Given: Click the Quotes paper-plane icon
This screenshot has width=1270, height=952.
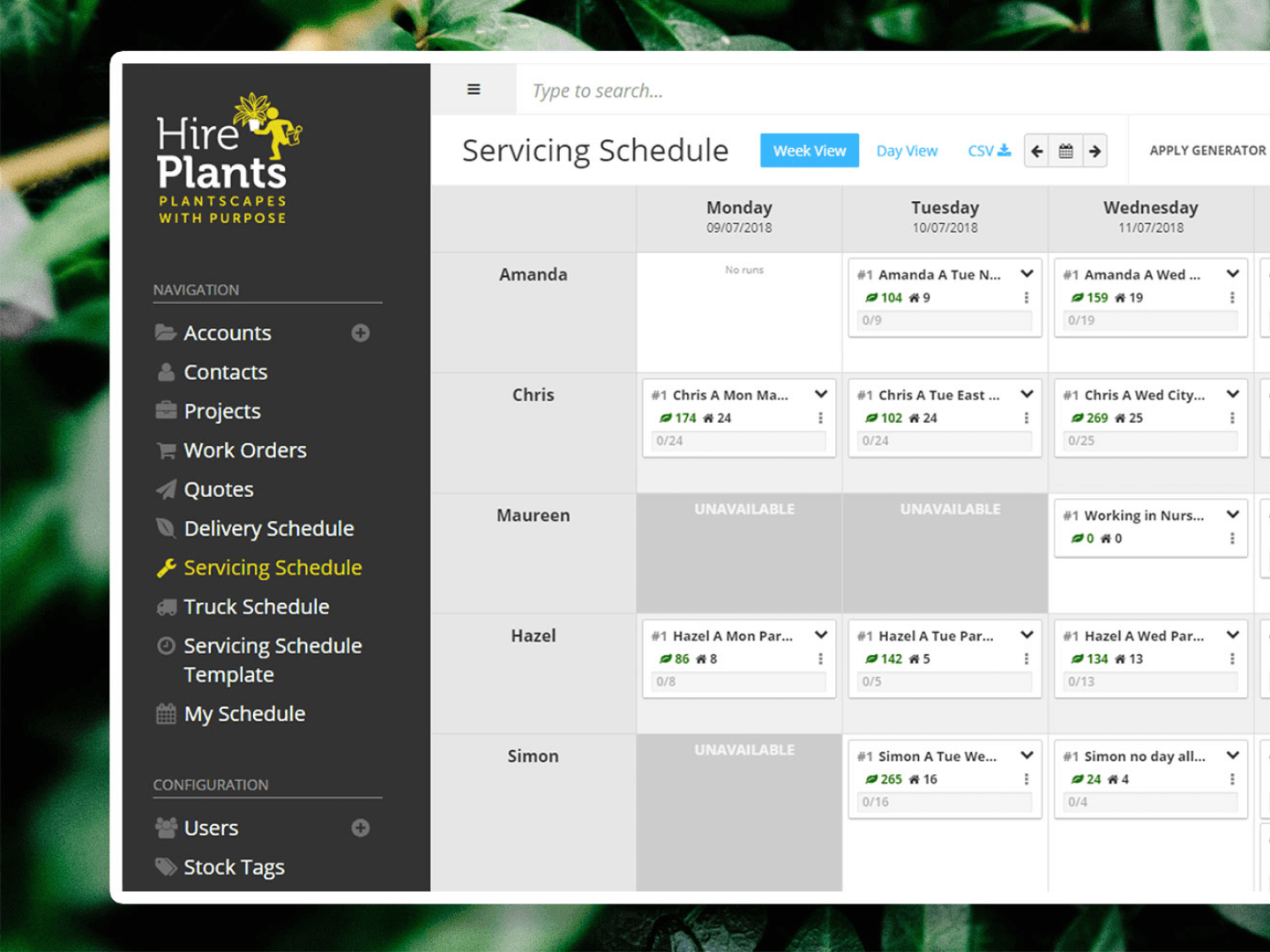Looking at the screenshot, I should pos(165,489).
